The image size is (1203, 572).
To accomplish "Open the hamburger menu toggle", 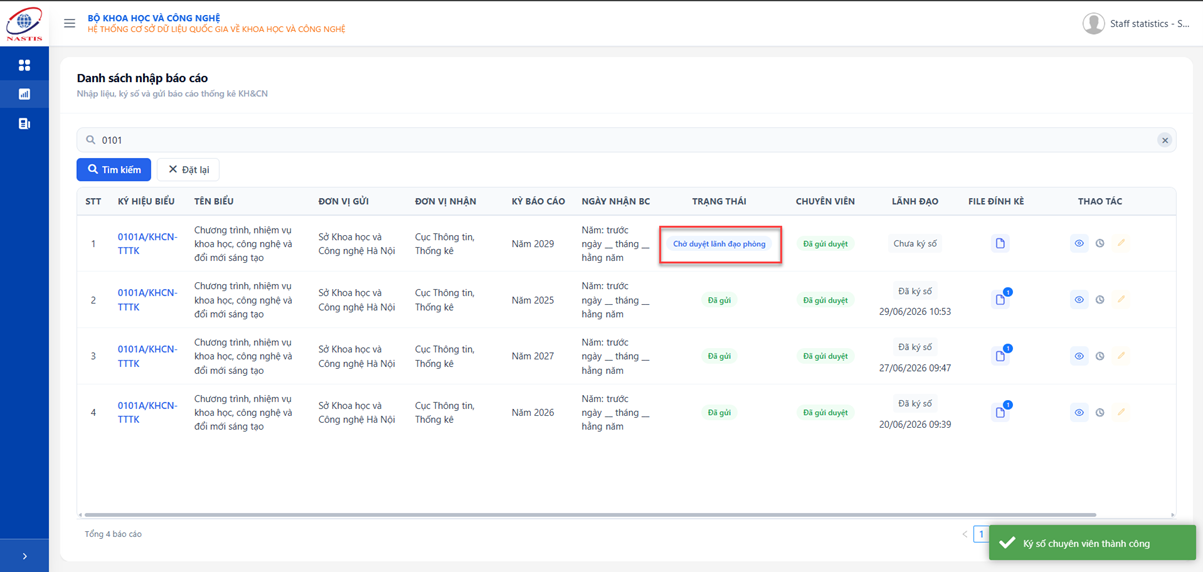I will coord(69,23).
